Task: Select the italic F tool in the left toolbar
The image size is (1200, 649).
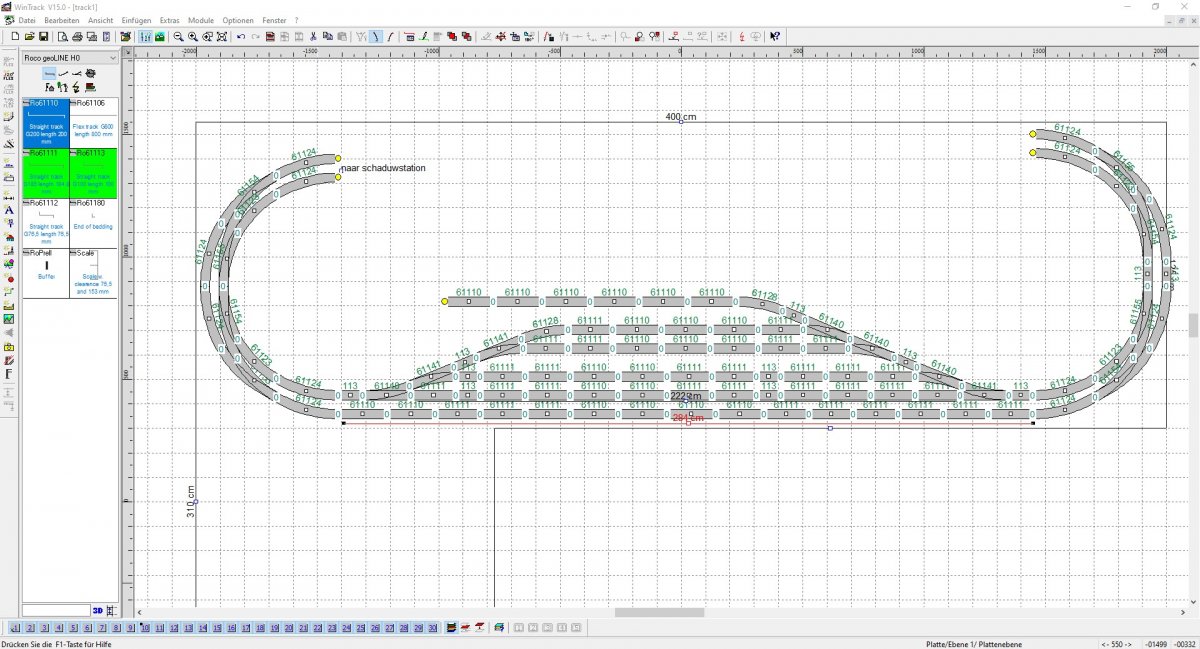Action: (x=9, y=374)
